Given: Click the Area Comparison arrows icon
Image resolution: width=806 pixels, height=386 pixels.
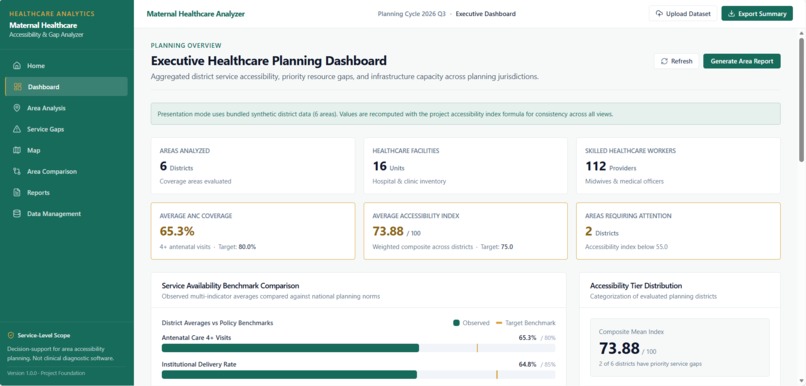Looking at the screenshot, I should click(17, 171).
